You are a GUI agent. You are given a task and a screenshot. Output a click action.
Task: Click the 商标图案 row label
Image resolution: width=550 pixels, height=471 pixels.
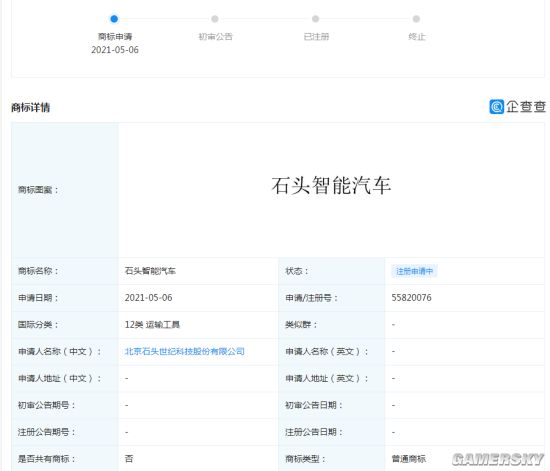click(38, 190)
